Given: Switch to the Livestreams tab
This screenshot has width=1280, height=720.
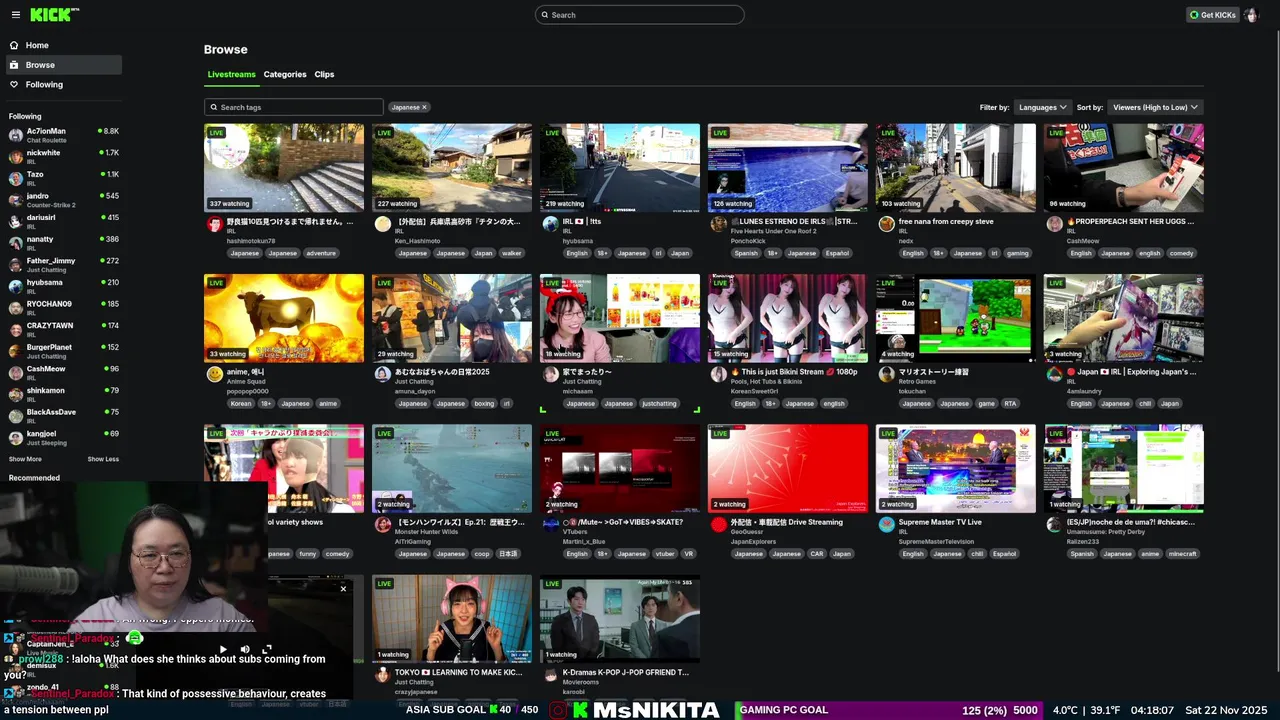Looking at the screenshot, I should coord(231,74).
